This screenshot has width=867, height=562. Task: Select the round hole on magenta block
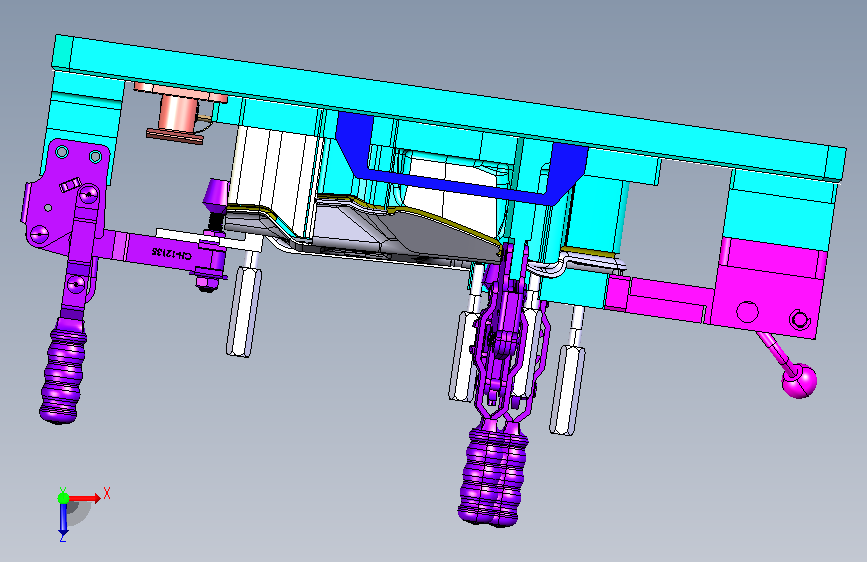point(748,312)
